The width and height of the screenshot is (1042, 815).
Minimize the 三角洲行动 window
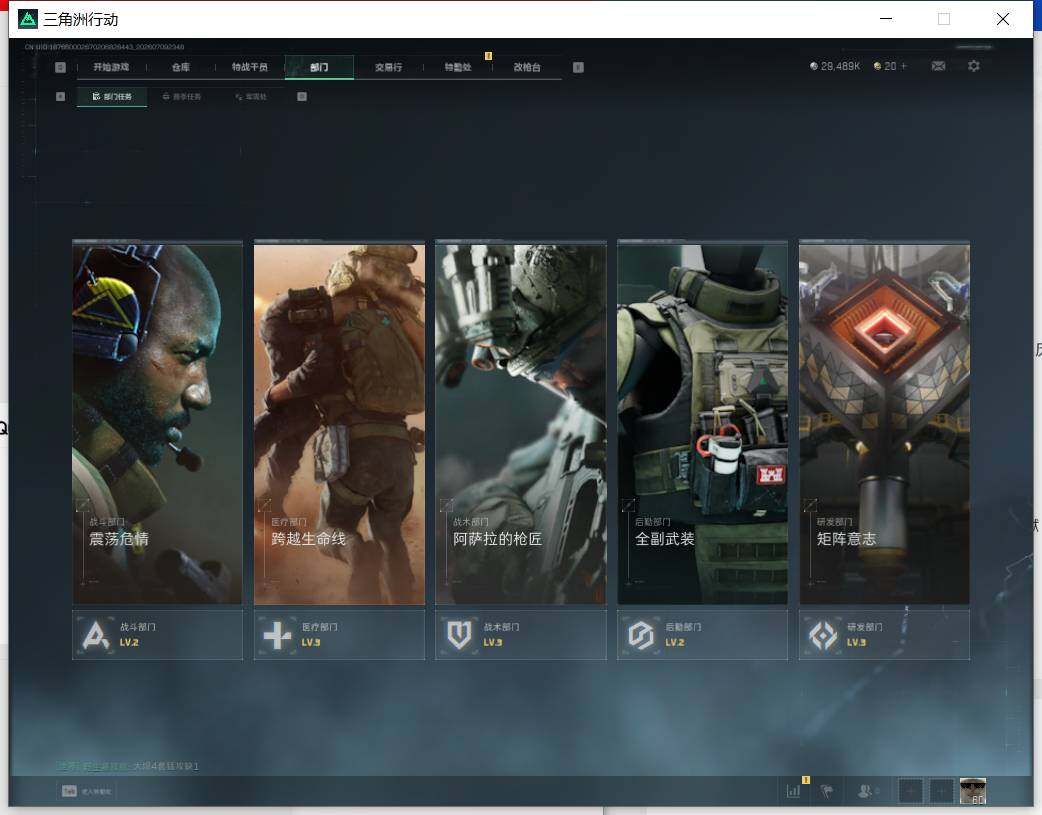coord(886,19)
